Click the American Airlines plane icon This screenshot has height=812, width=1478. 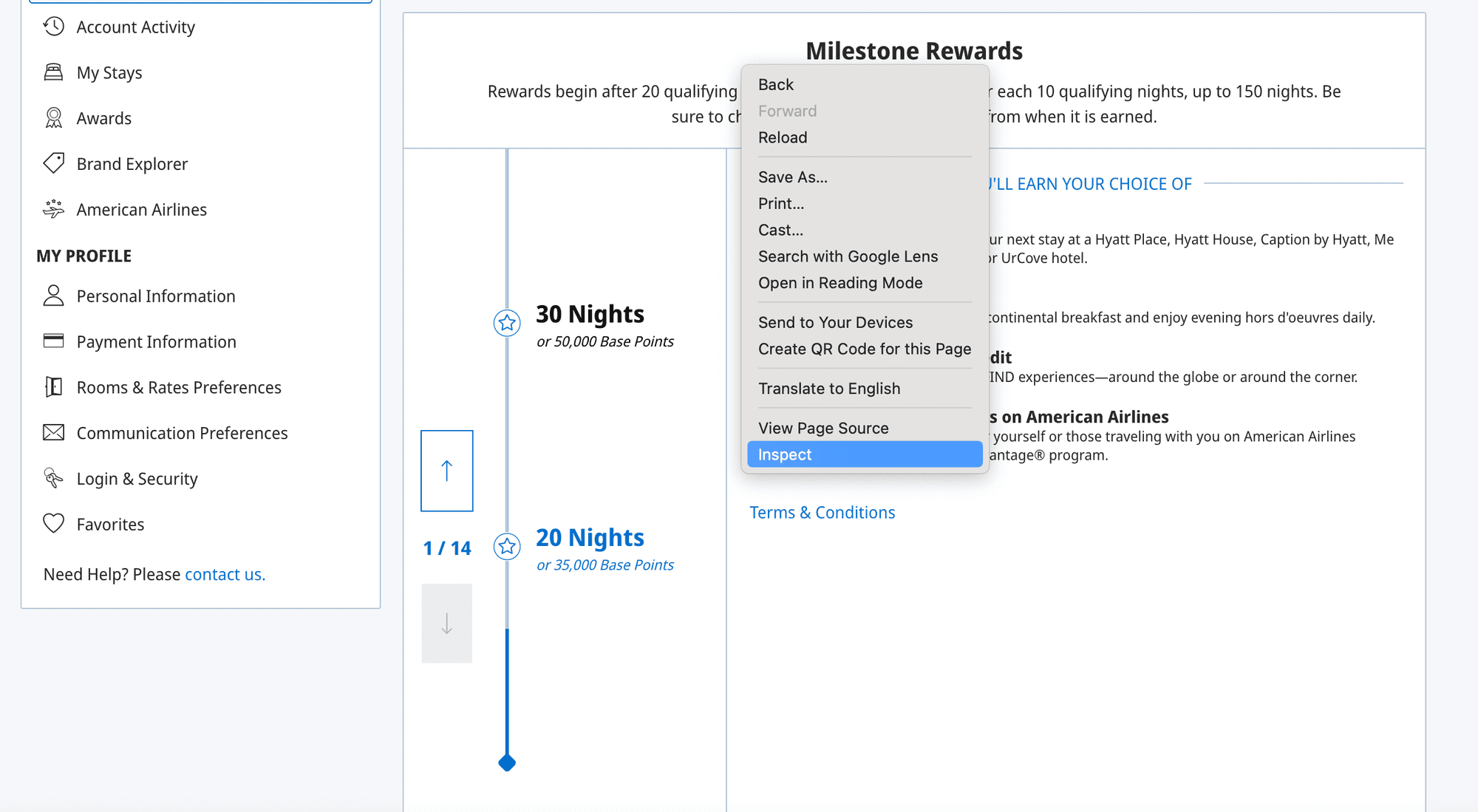pos(53,209)
